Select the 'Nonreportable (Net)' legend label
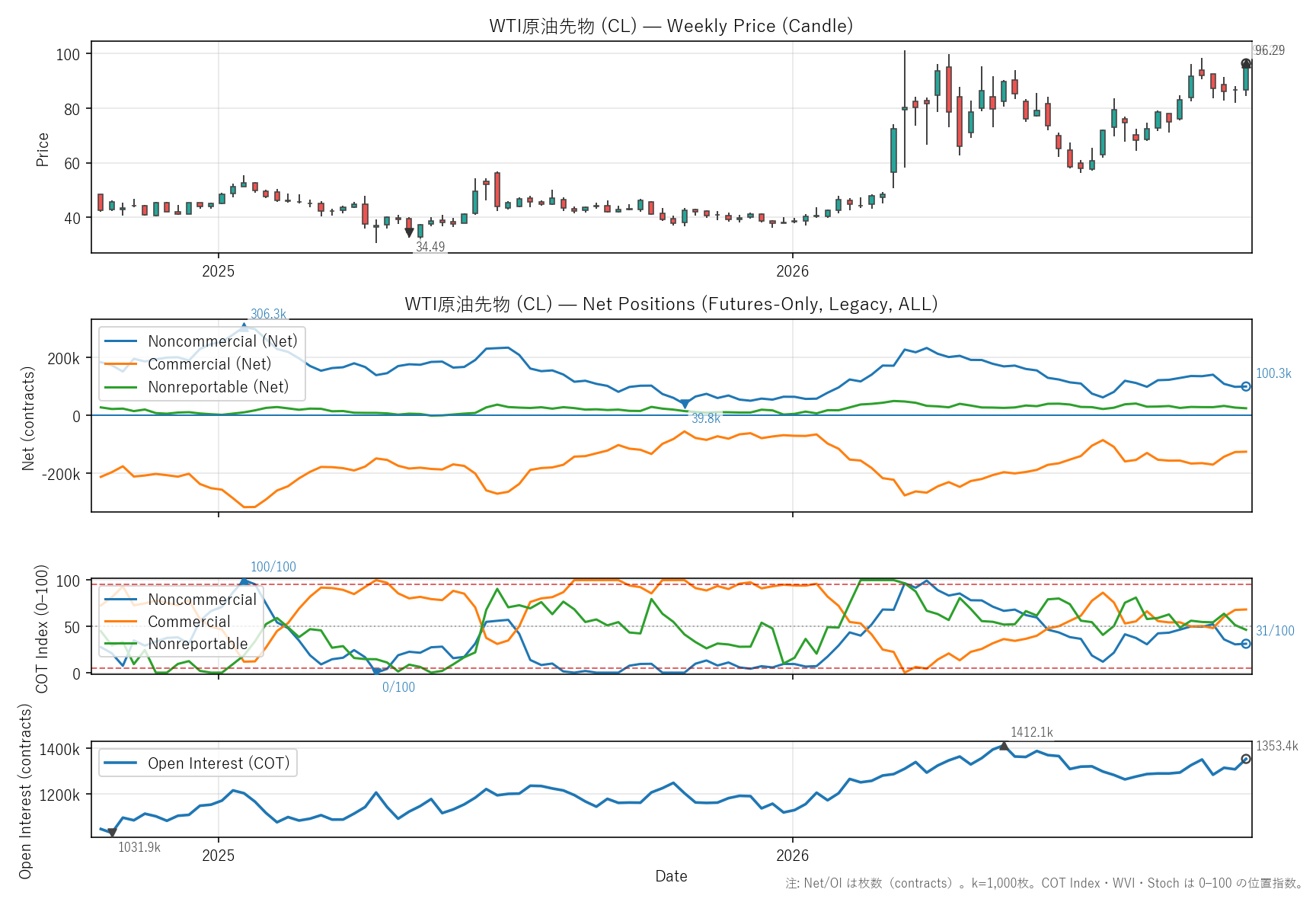Screen dimensions: 1316x899 [219, 387]
